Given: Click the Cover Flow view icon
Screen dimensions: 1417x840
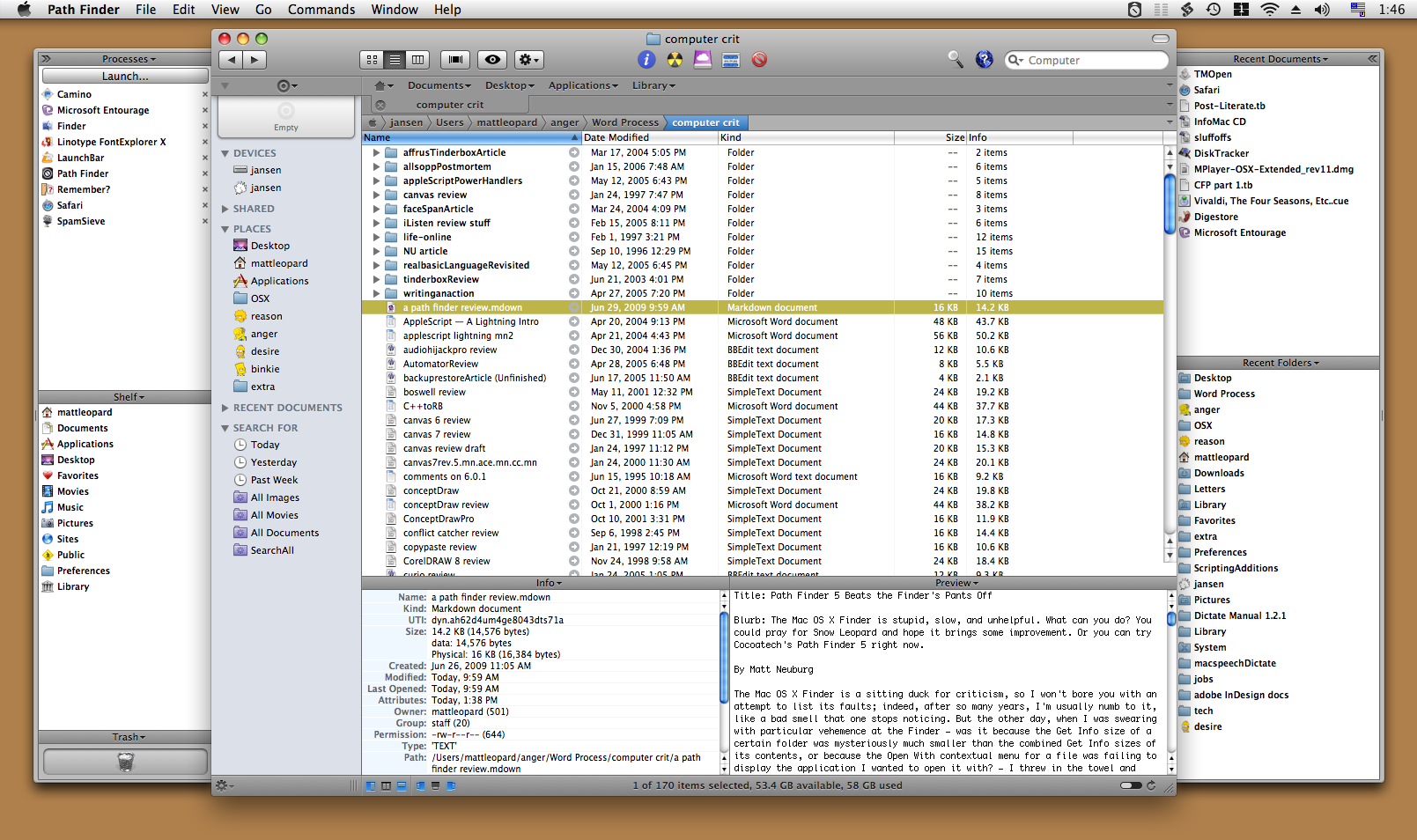Looking at the screenshot, I should tap(455, 60).
